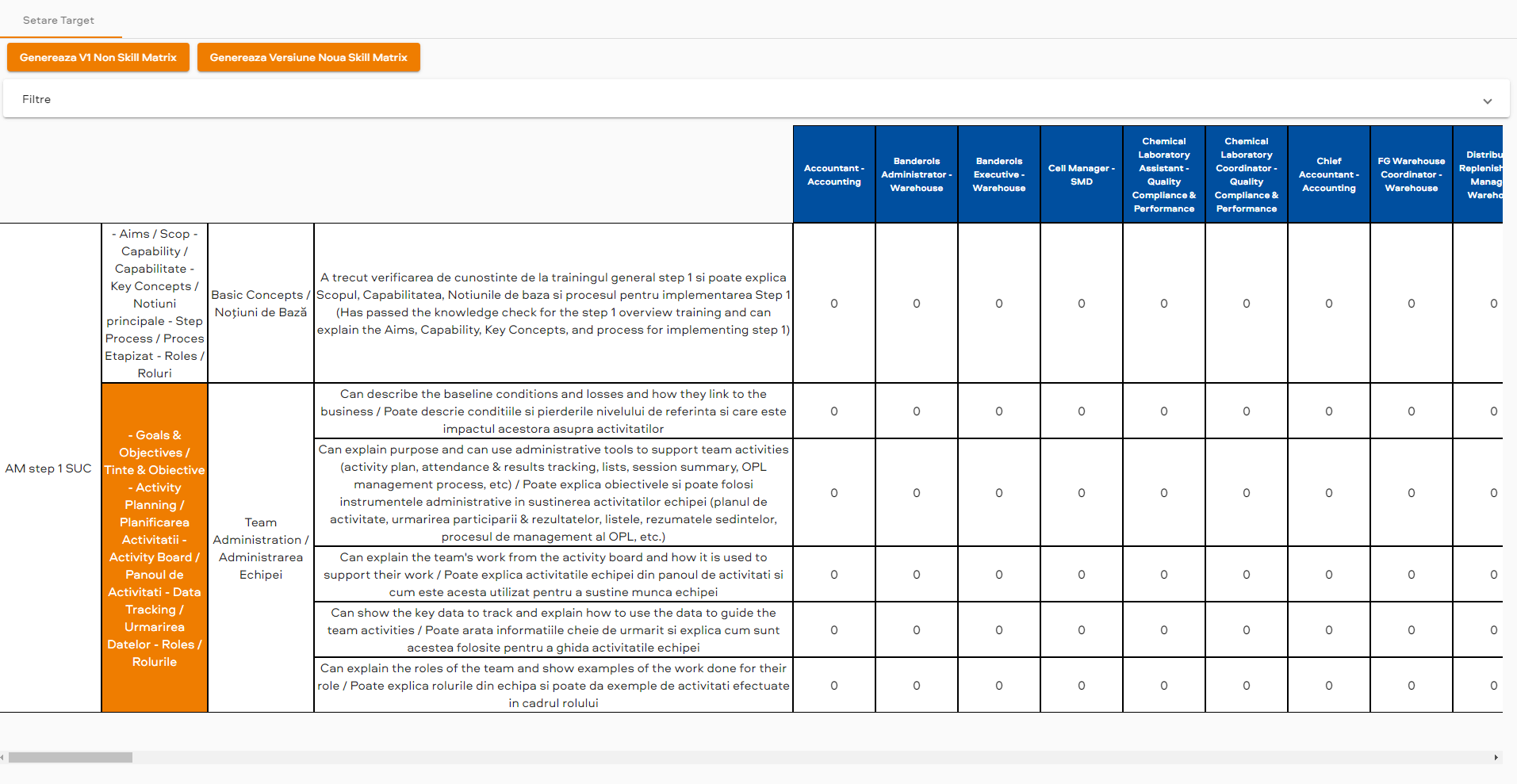Click scrollbar left arrow

coord(2,757)
